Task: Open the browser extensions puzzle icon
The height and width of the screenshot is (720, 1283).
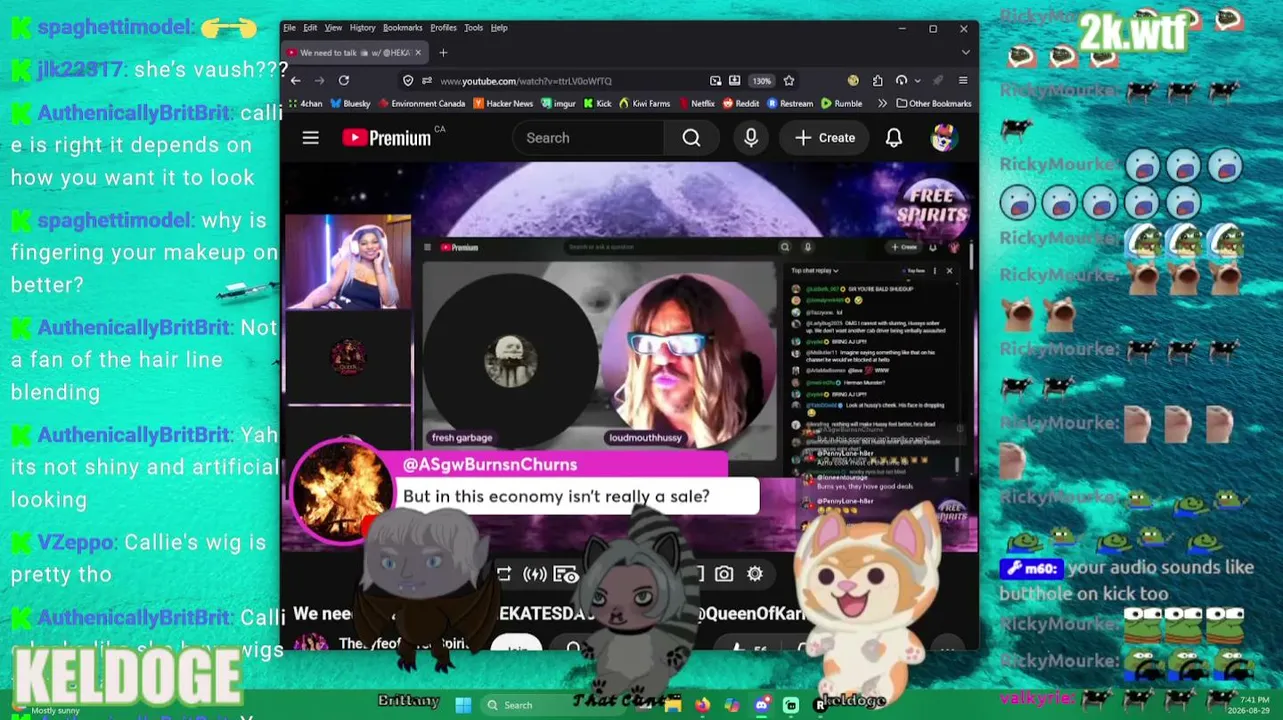Action: tap(877, 81)
